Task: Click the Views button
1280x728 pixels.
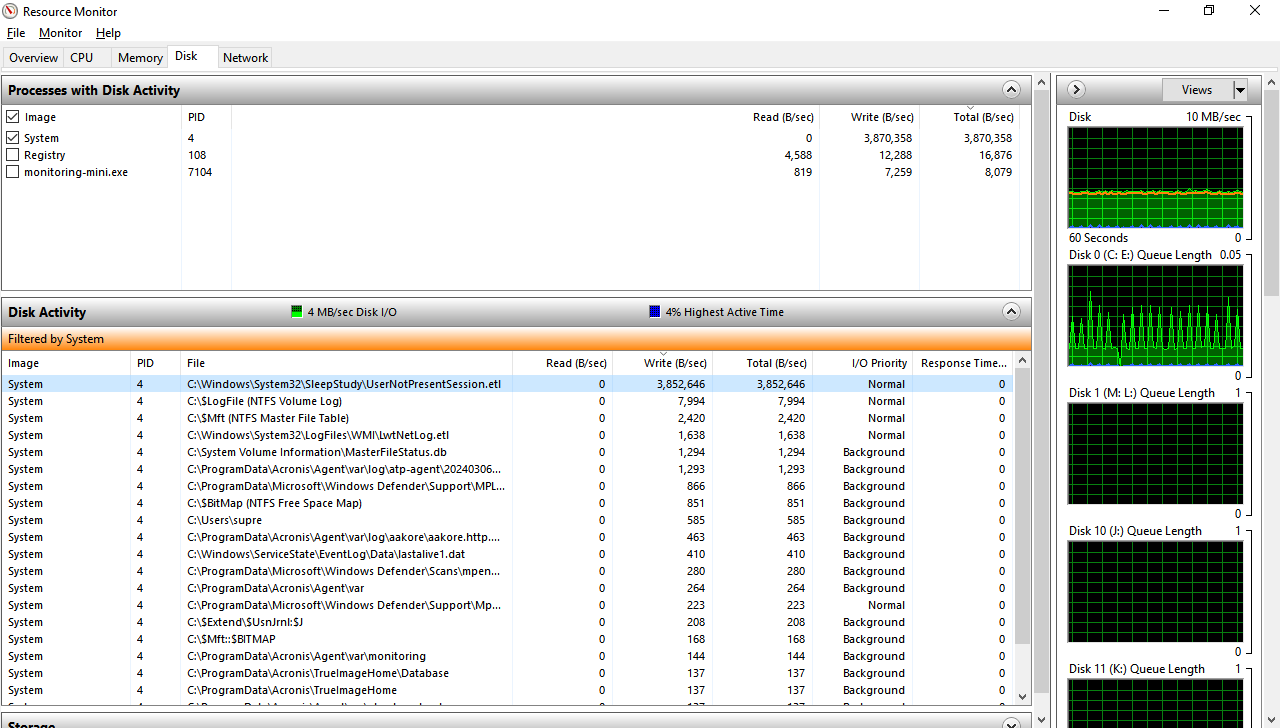Action: 1196,90
